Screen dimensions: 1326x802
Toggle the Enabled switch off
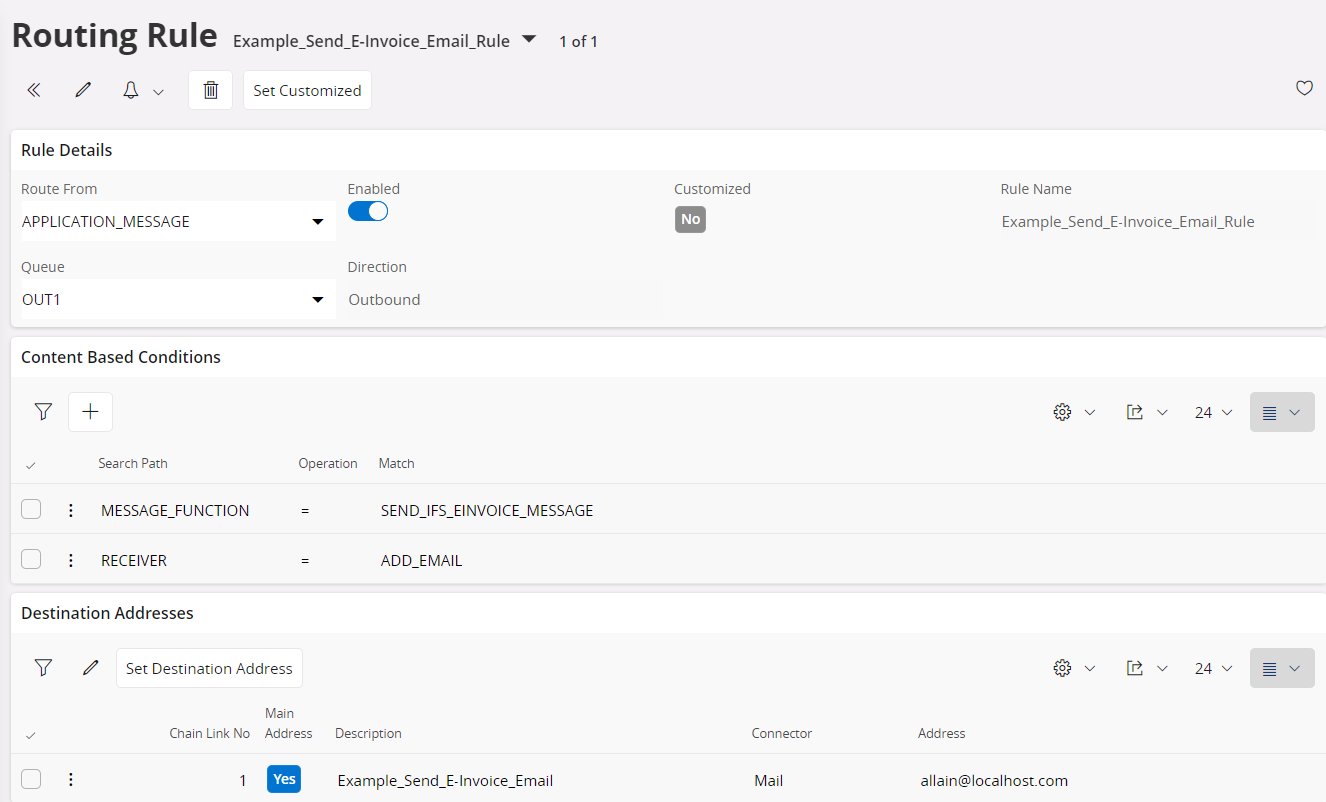(x=367, y=211)
